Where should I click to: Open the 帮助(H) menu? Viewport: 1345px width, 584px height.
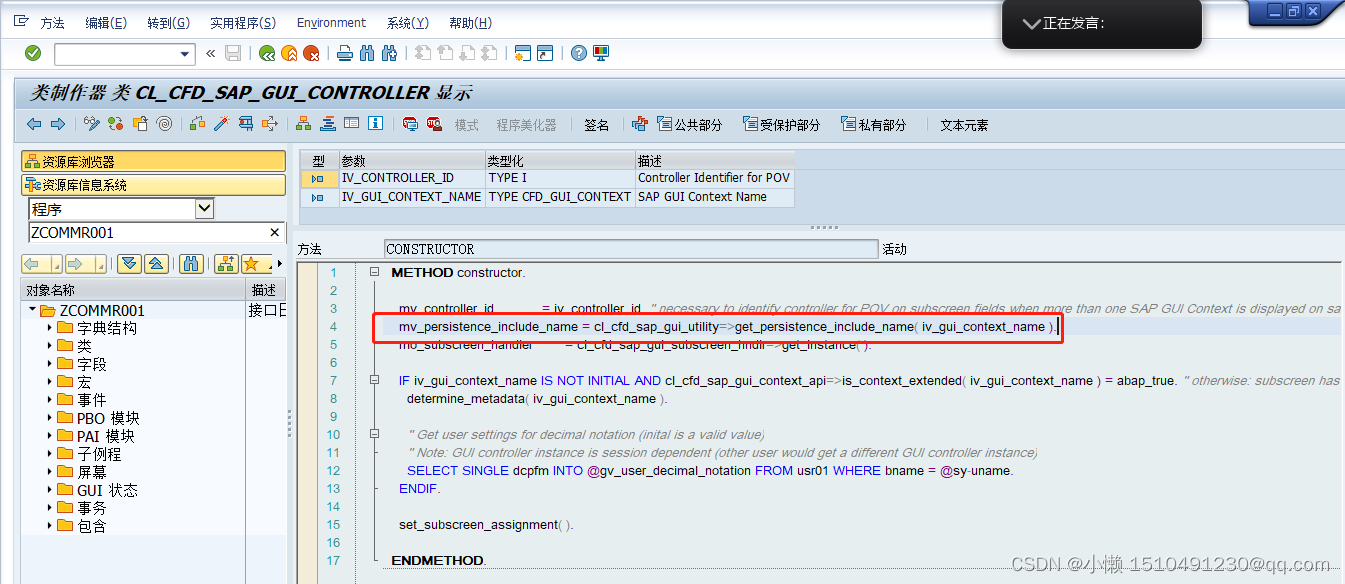coord(470,22)
